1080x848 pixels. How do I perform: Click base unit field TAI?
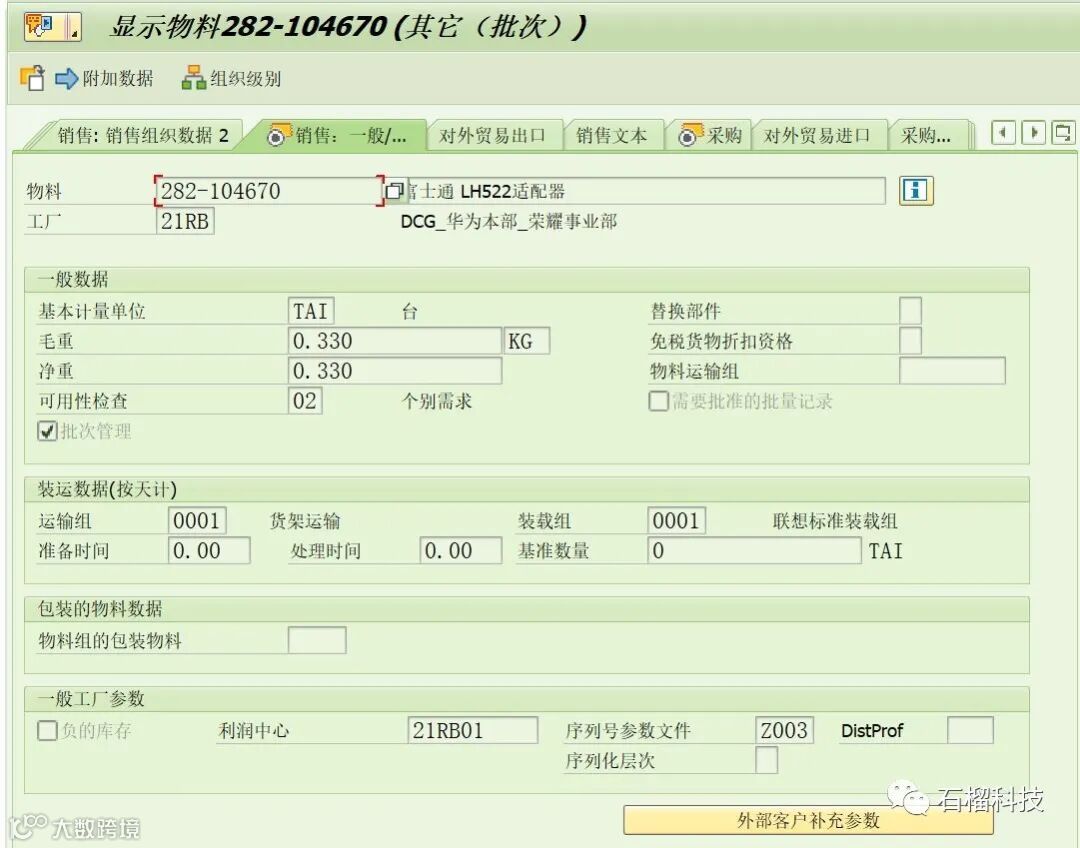tap(311, 311)
